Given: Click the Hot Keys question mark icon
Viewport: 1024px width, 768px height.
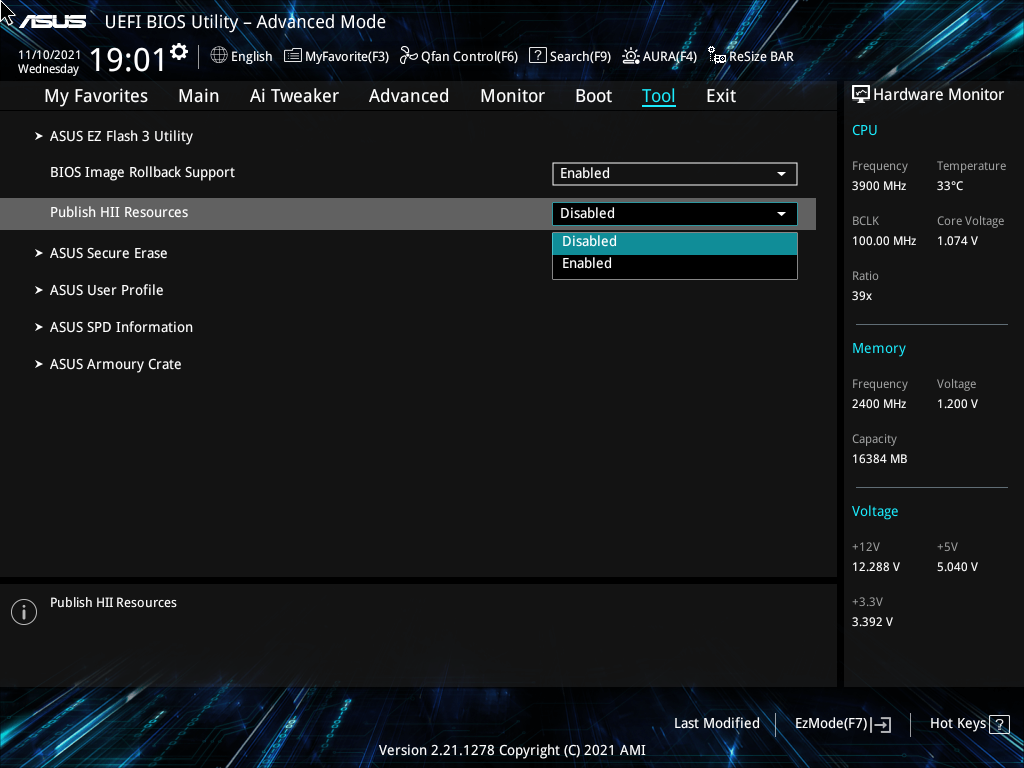Looking at the screenshot, I should 999,724.
